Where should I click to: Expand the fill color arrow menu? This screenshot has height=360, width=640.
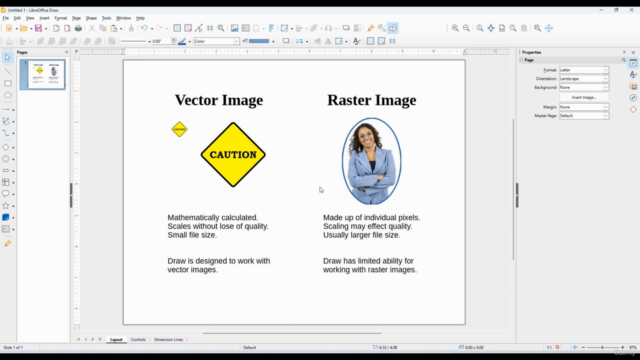273,41
